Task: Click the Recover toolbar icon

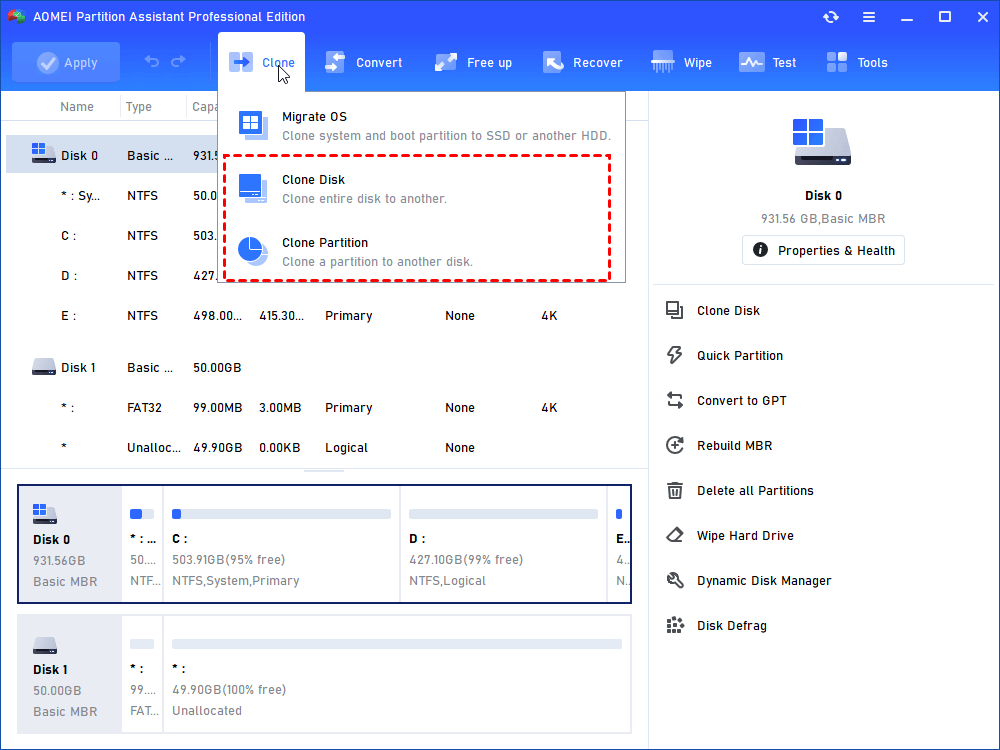Action: (x=554, y=62)
